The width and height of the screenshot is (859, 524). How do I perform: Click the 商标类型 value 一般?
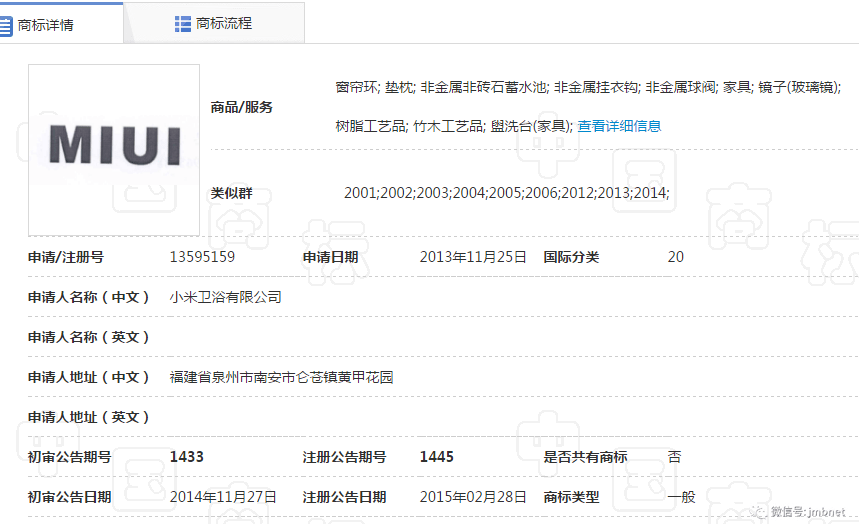(x=682, y=497)
